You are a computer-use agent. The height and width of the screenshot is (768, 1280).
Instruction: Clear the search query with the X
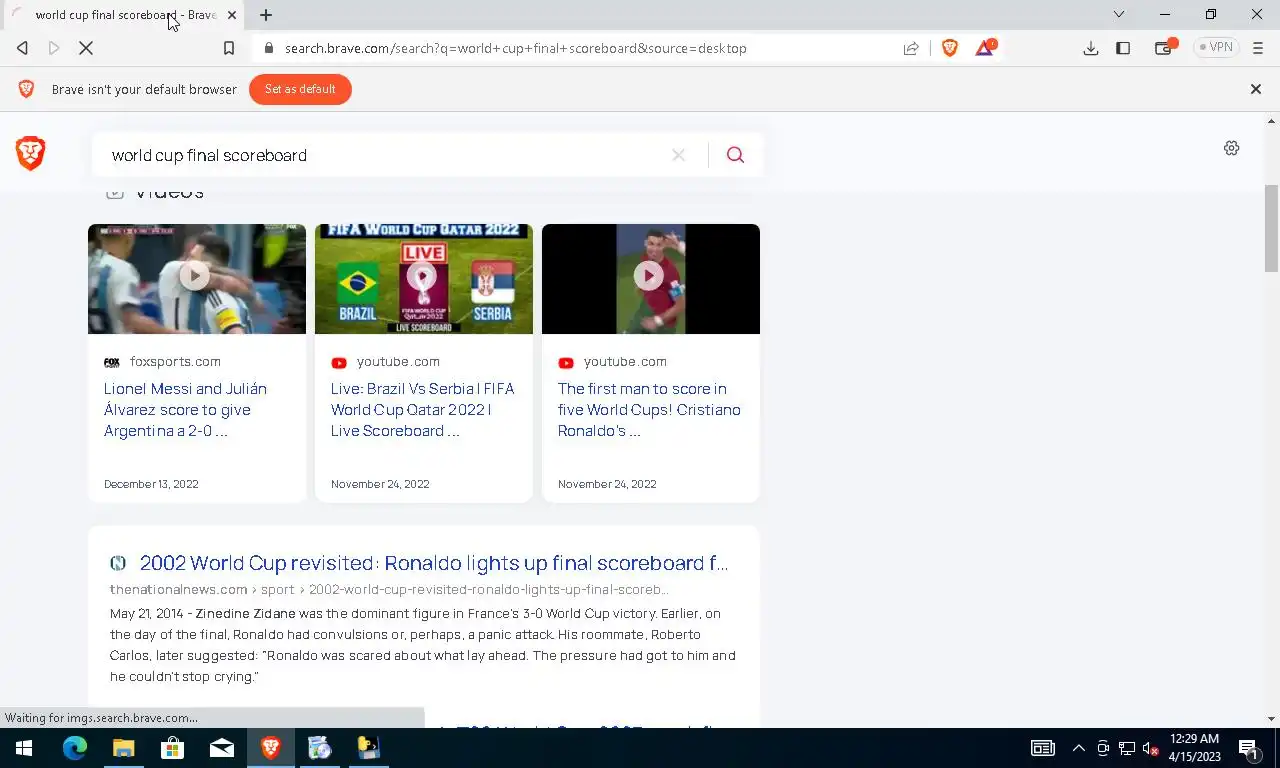click(x=678, y=155)
